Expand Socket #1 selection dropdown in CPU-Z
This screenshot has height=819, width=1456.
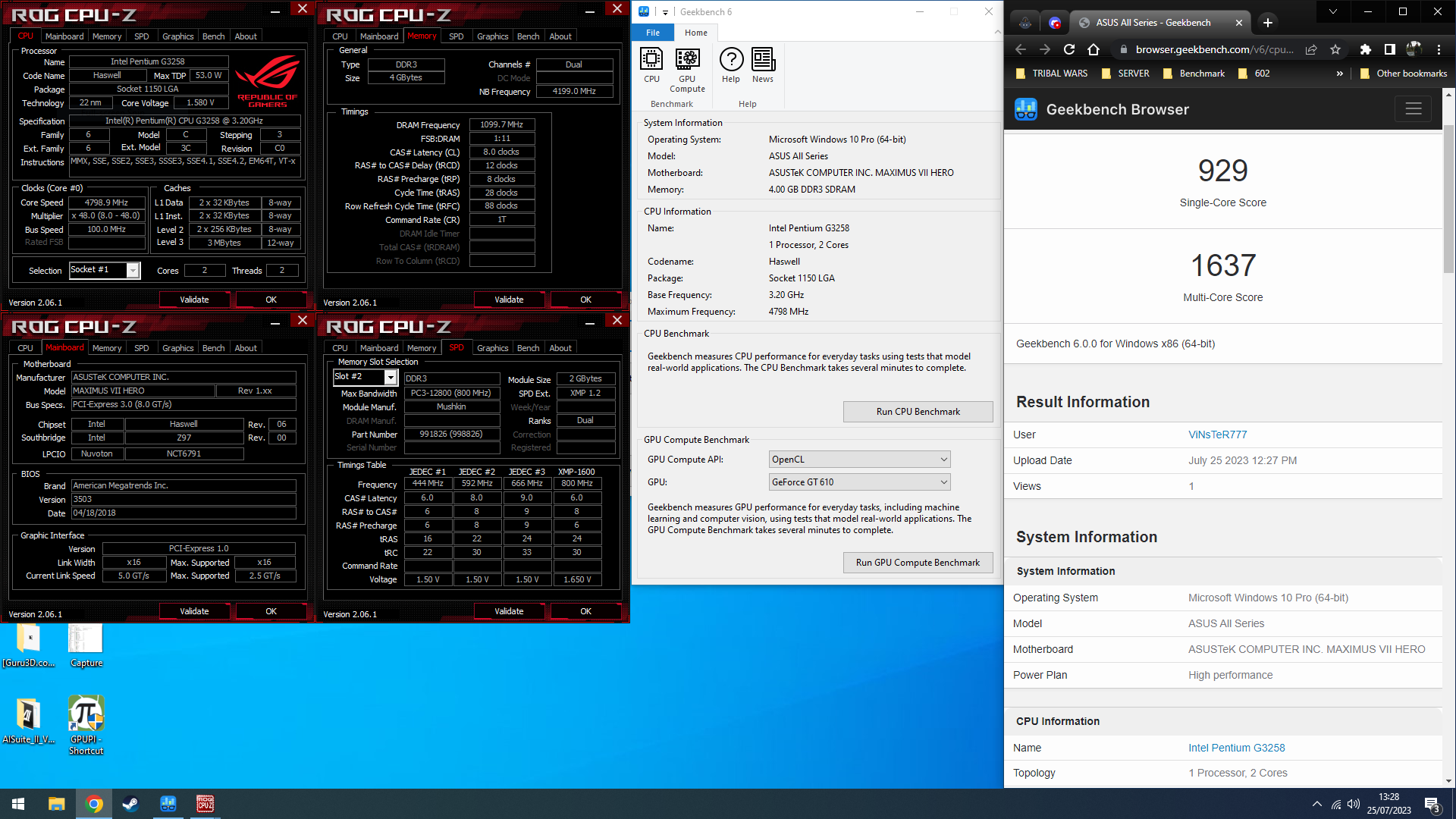tap(133, 270)
